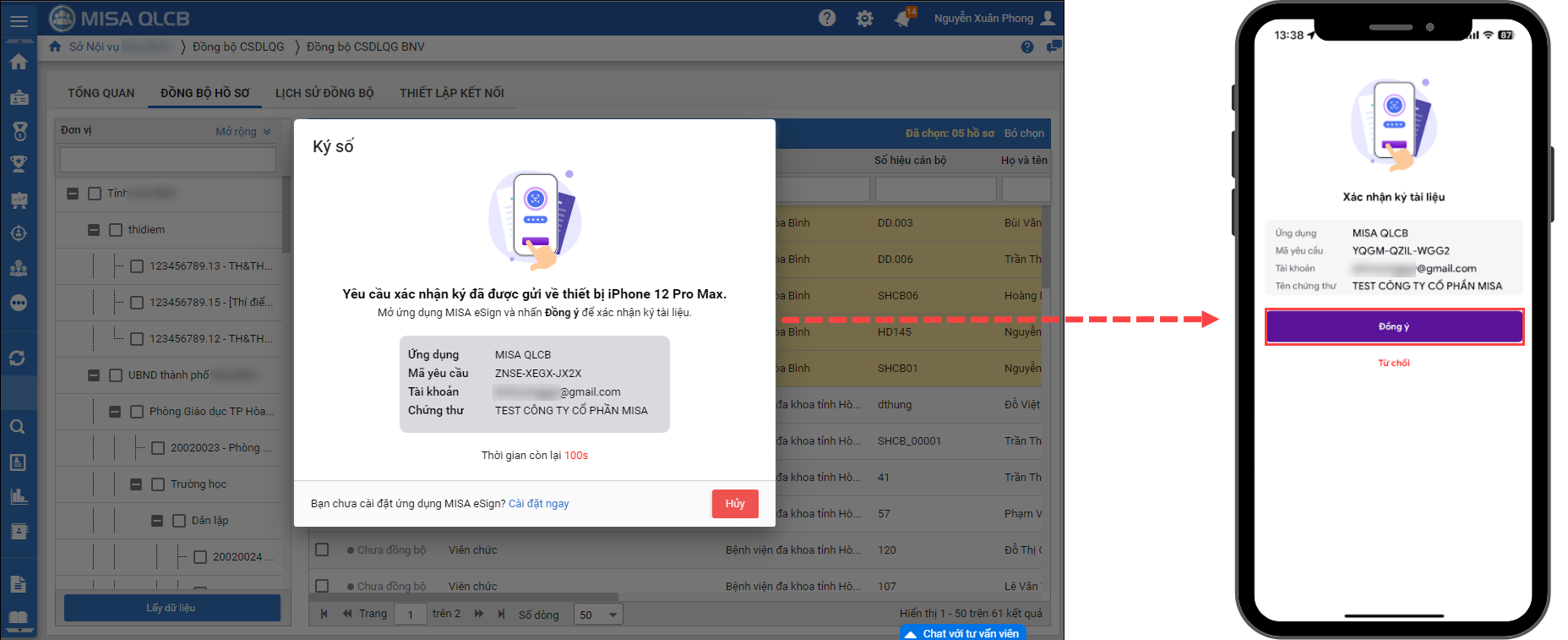The width and height of the screenshot is (1568, 640).
Task: Click the chat bubbles icon on breadcrumb bar
Action: [1053, 46]
